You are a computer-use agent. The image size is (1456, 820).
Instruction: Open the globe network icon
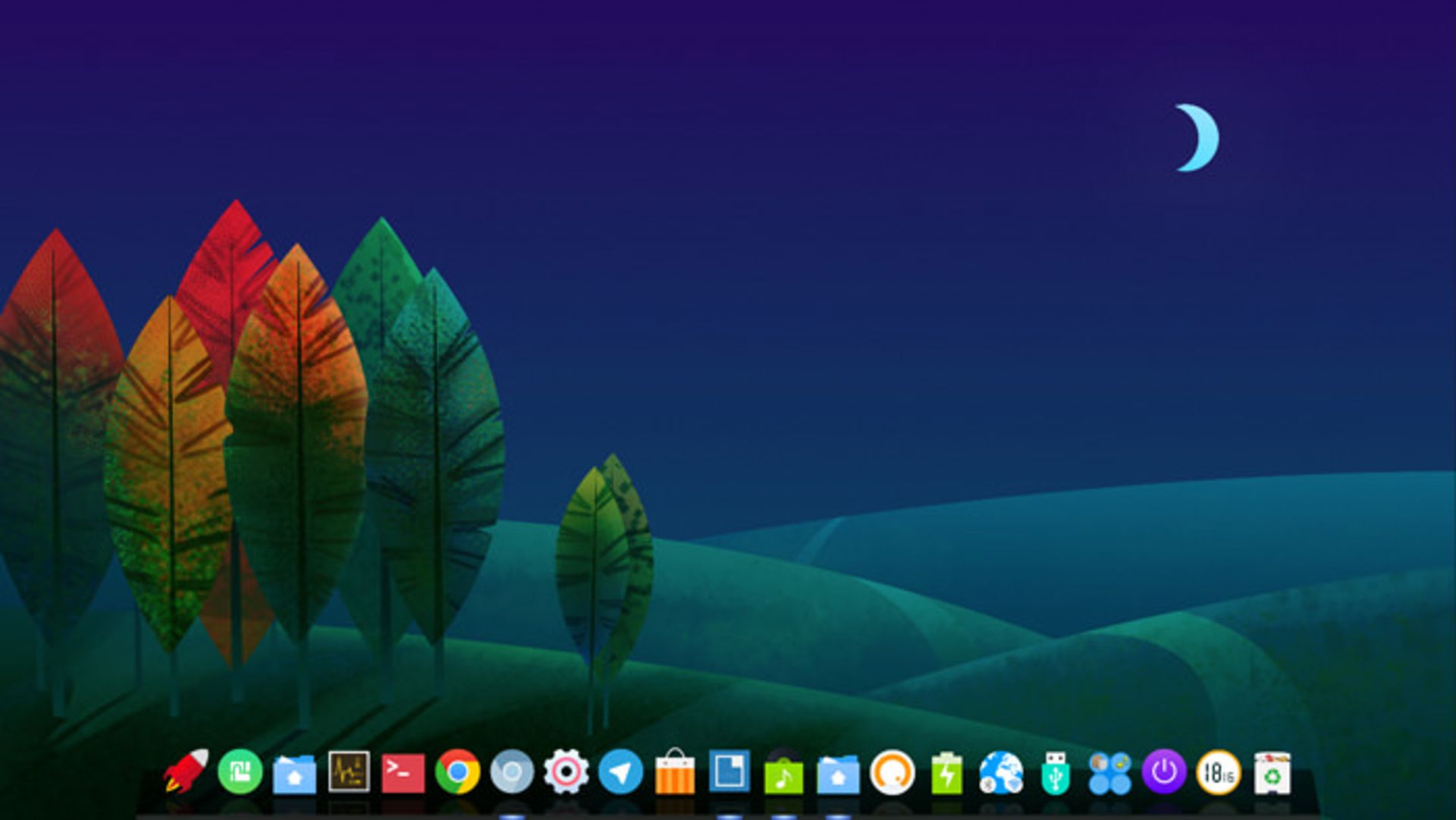click(x=1001, y=772)
